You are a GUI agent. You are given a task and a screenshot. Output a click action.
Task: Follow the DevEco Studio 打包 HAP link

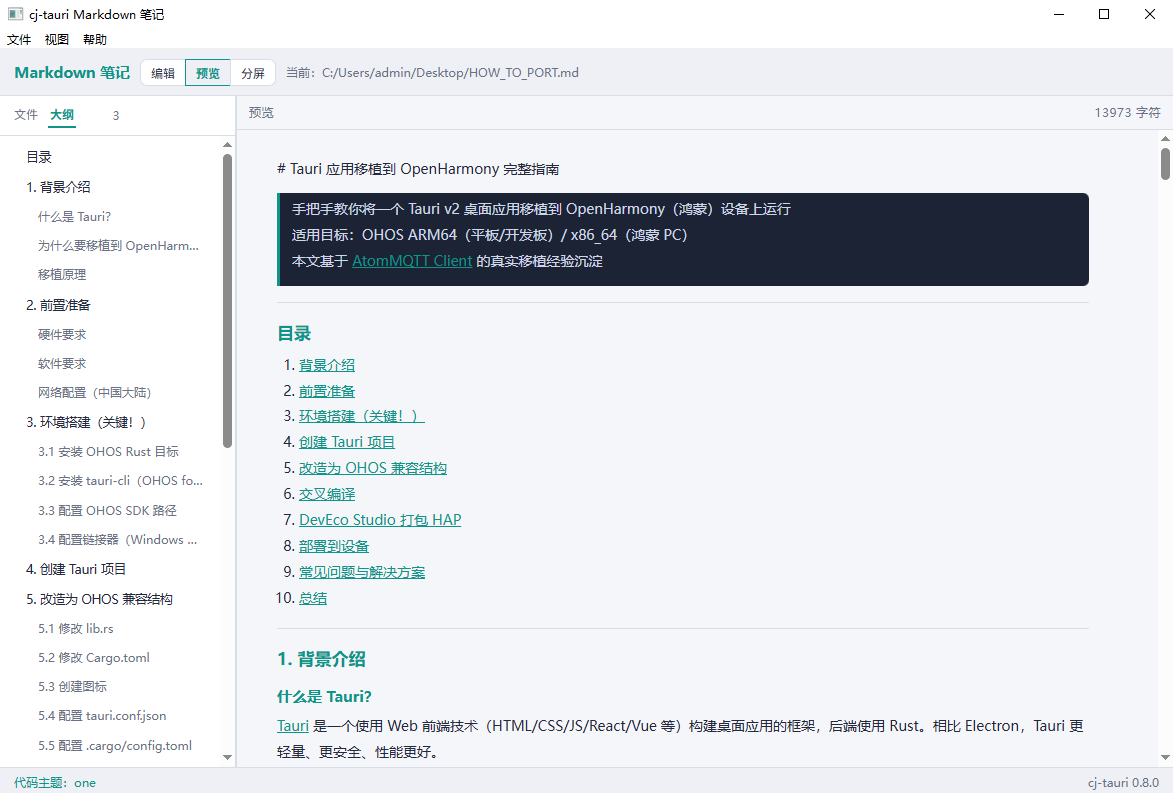click(380, 520)
